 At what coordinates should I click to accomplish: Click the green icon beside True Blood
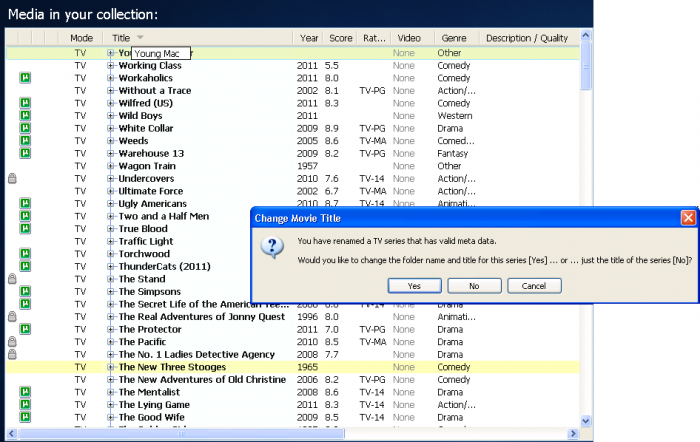click(25, 228)
